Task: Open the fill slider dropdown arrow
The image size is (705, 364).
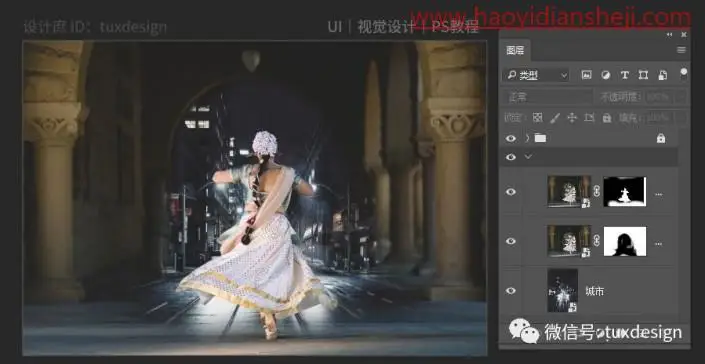Action: pos(682,118)
